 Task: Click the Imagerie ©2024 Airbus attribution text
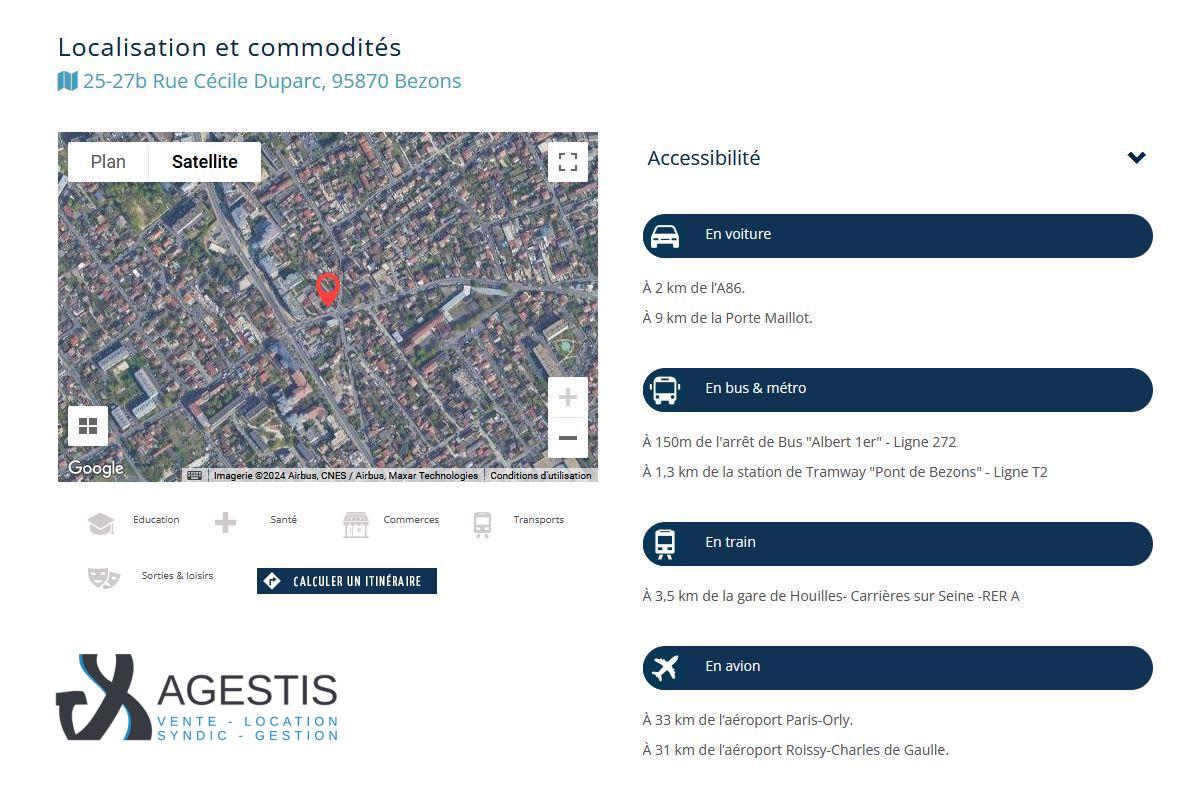(345, 475)
